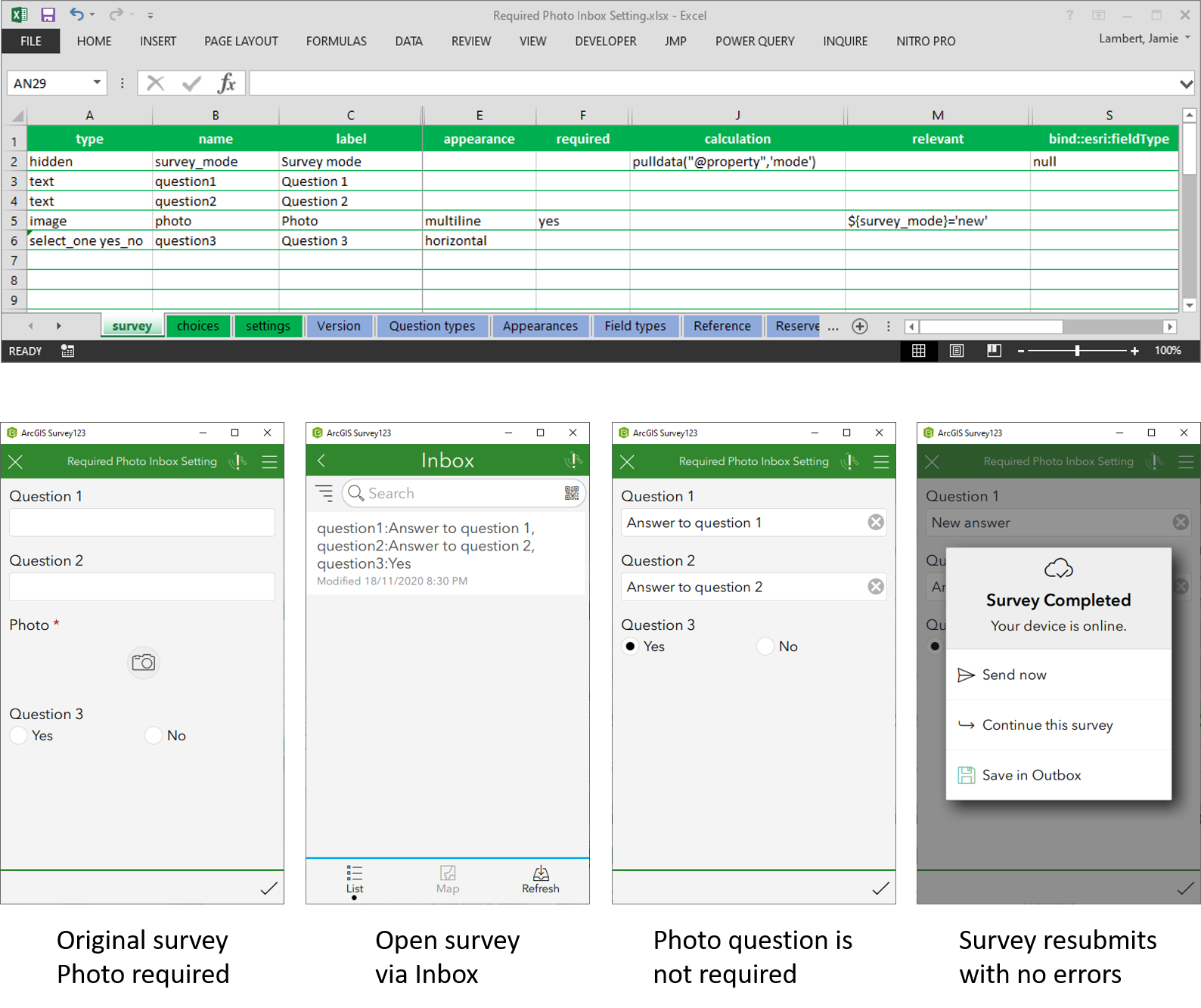Switch to the Question types sheet tab

pyautogui.click(x=432, y=326)
